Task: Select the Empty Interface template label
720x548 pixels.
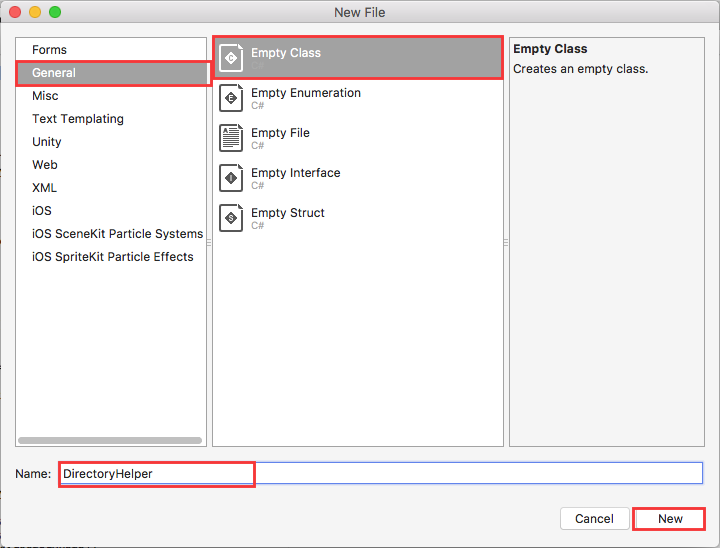Action: [x=295, y=173]
